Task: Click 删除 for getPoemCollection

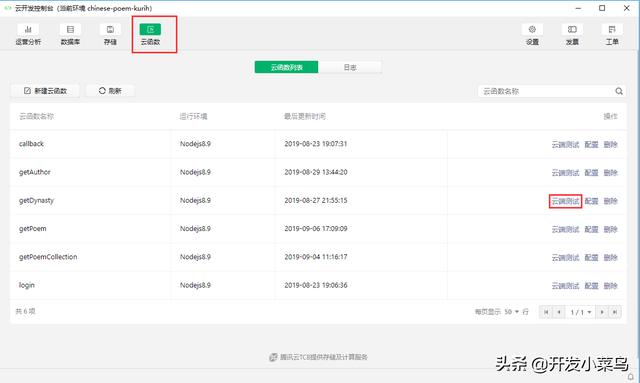Action: (x=611, y=258)
